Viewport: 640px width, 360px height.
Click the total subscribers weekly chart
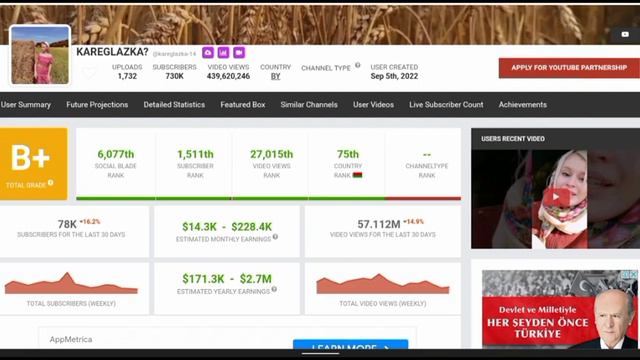point(71,283)
